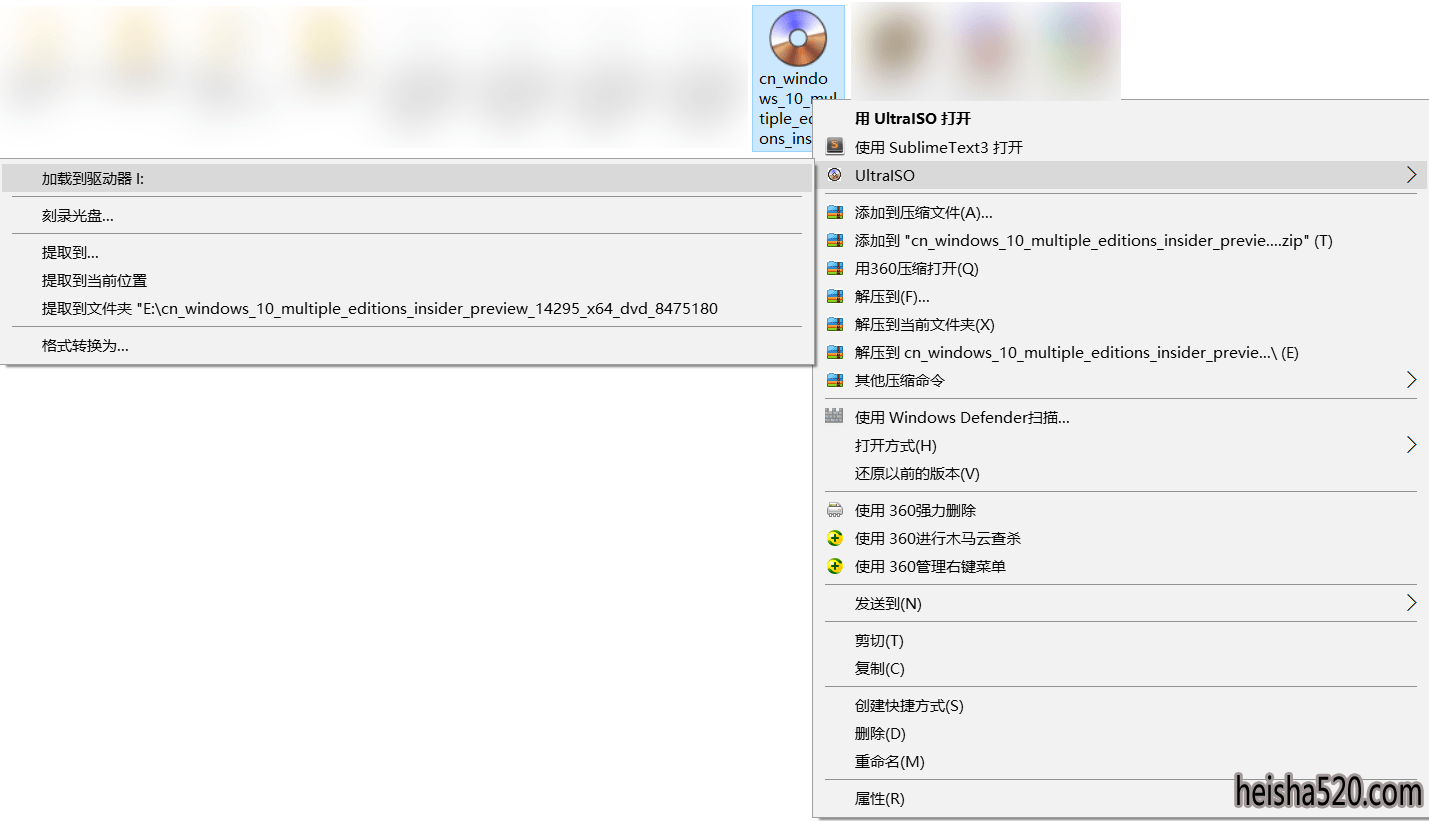Expand the 发送到(N) submenu arrow
This screenshot has width=1429, height=821.
1411,603
